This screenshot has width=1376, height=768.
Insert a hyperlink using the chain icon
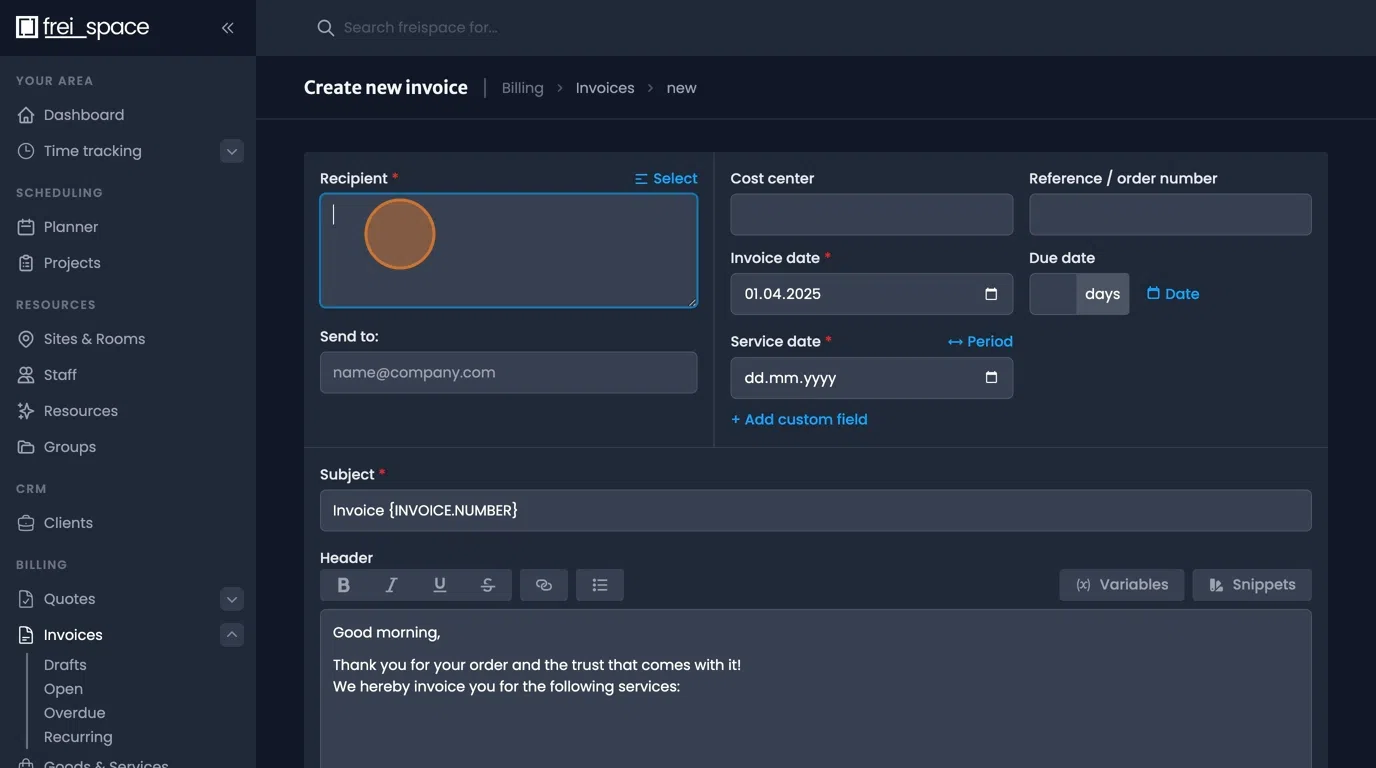(543, 584)
